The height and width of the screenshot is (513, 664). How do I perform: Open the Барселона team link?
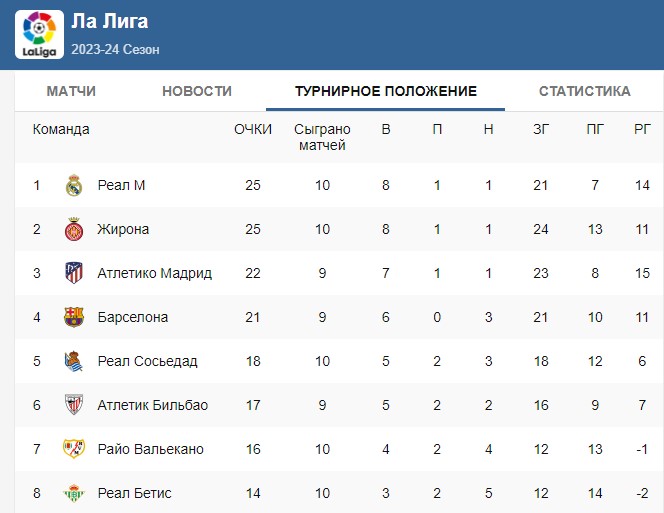tap(133, 317)
